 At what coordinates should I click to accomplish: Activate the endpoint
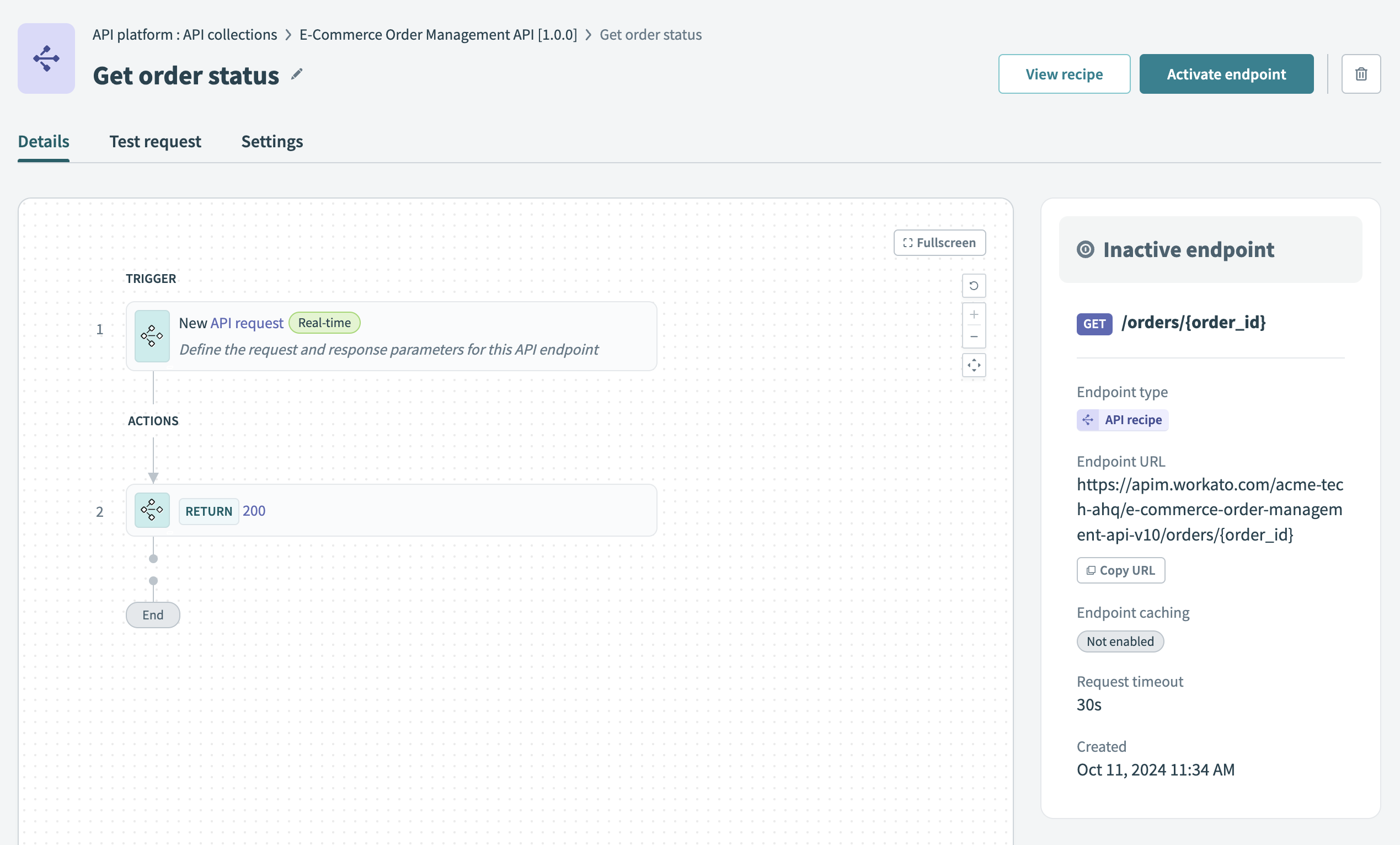coord(1226,74)
